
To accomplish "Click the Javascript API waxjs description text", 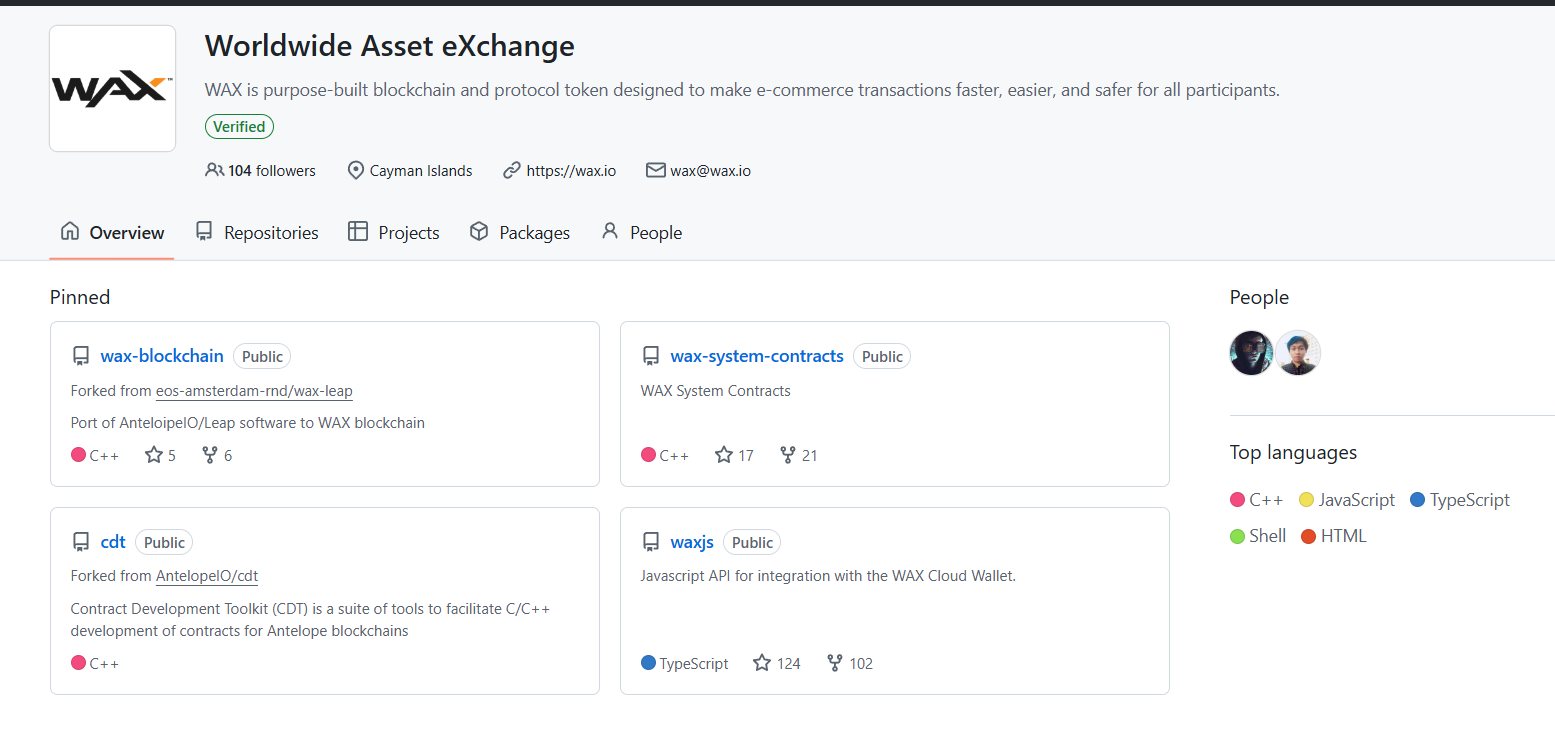I will [828, 576].
